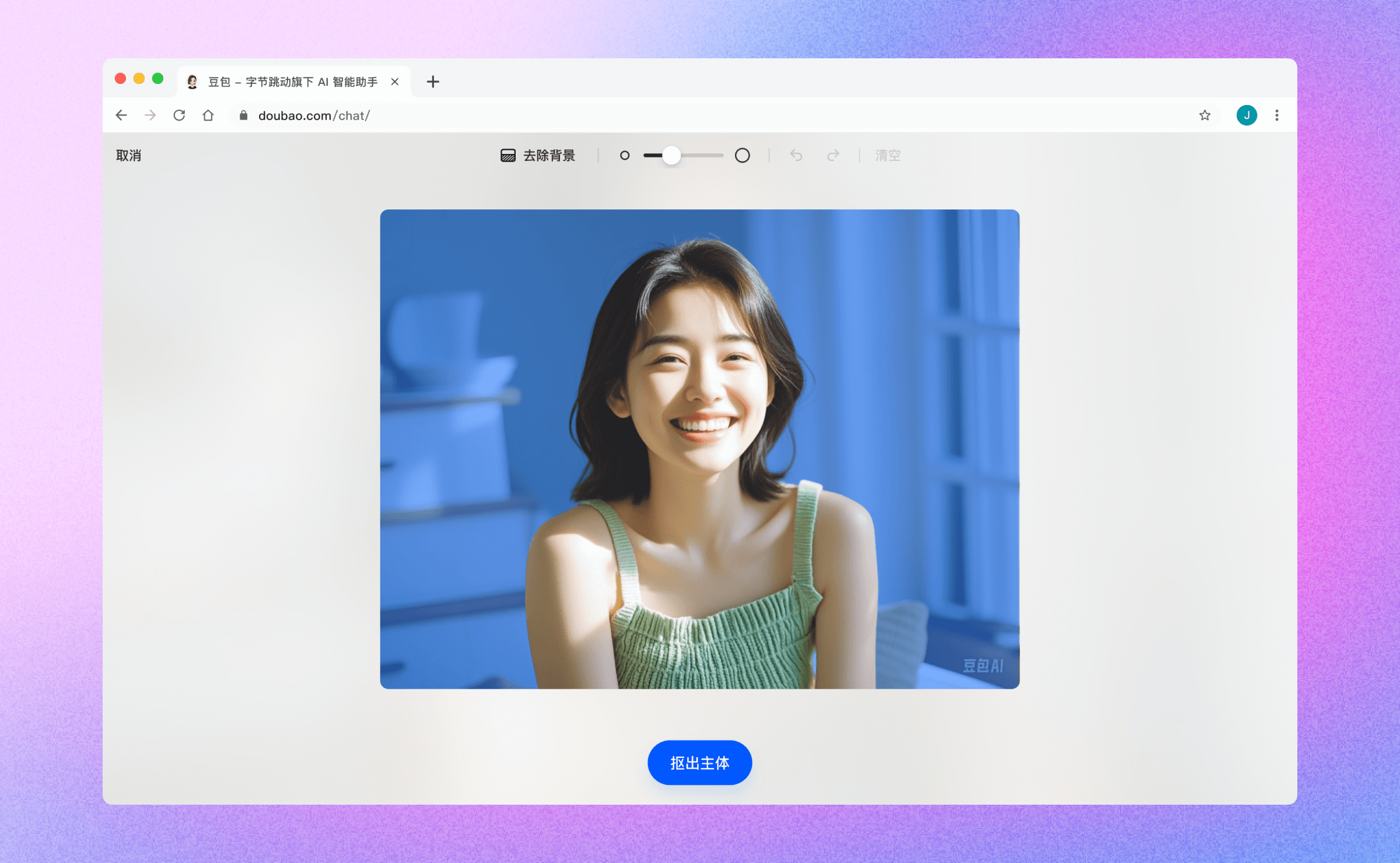Open browser three-dot menu

tap(1277, 115)
